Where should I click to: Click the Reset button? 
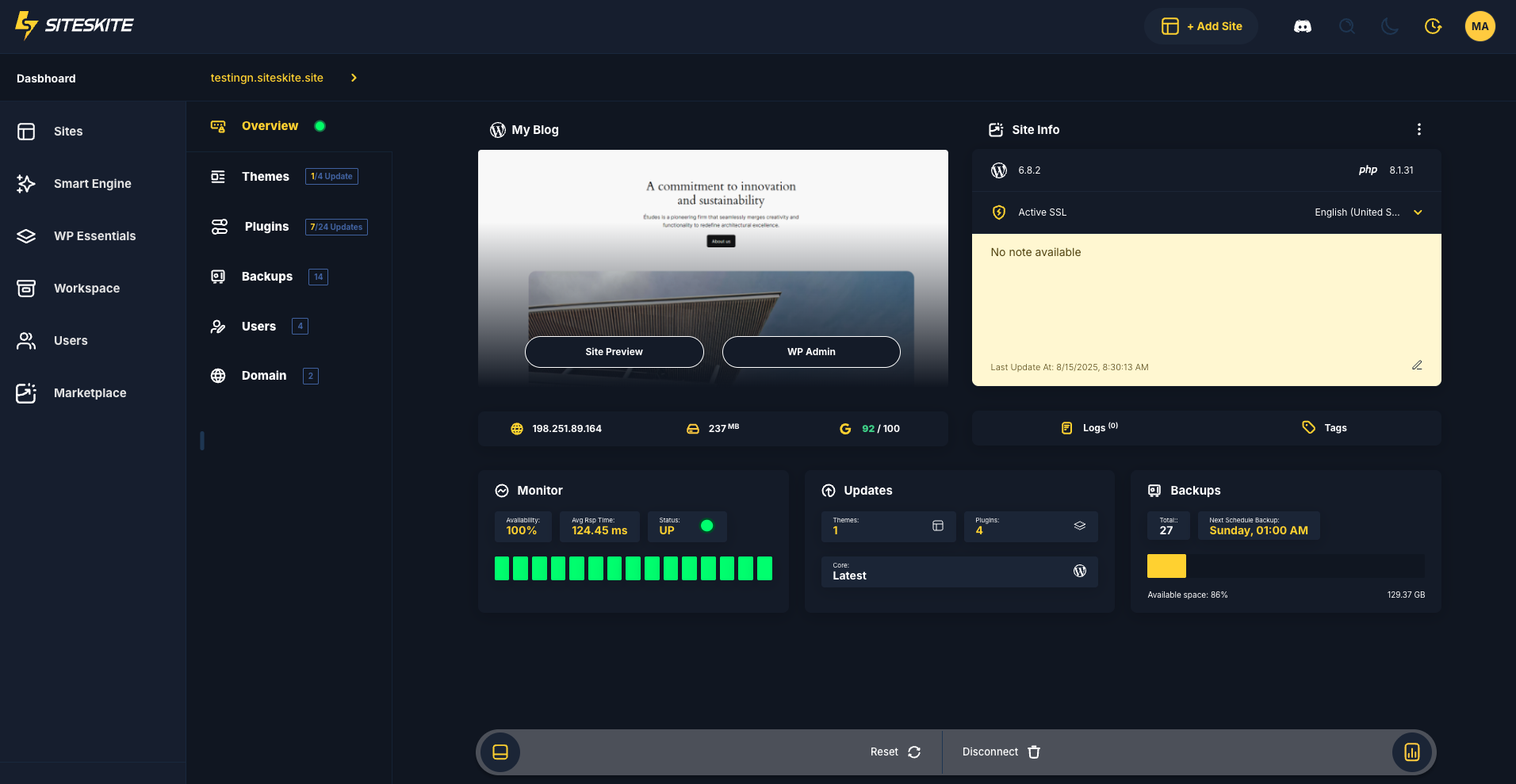pos(895,752)
